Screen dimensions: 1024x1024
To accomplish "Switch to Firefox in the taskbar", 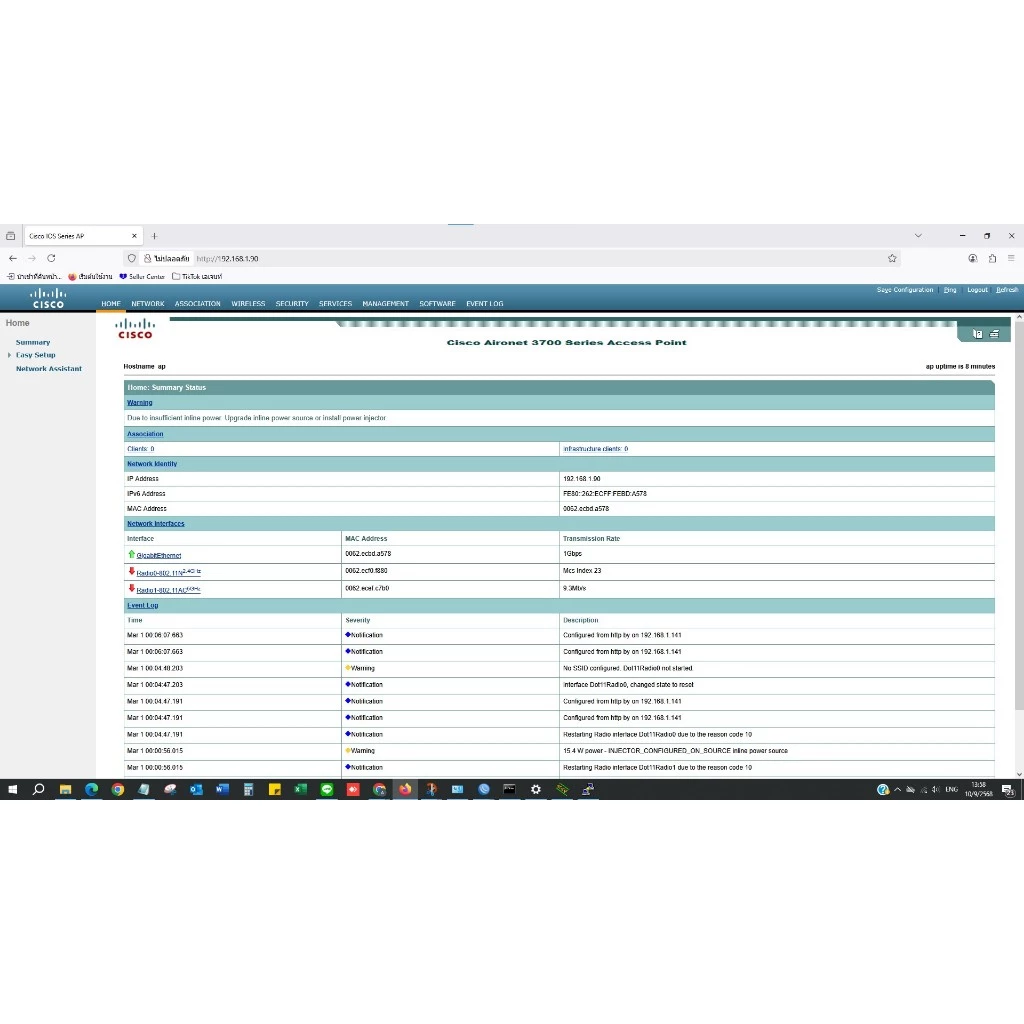I will tap(405, 790).
